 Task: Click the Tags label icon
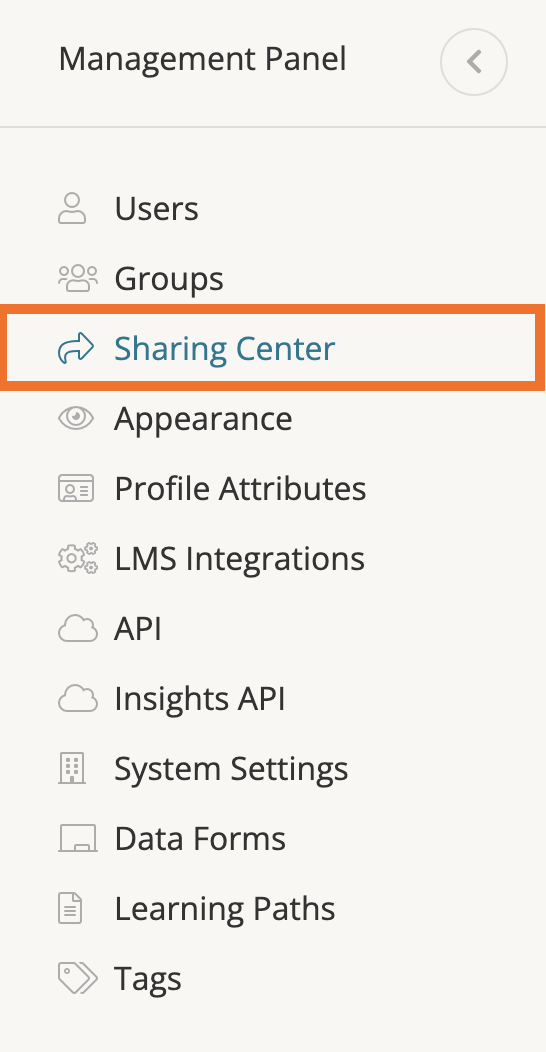78,978
